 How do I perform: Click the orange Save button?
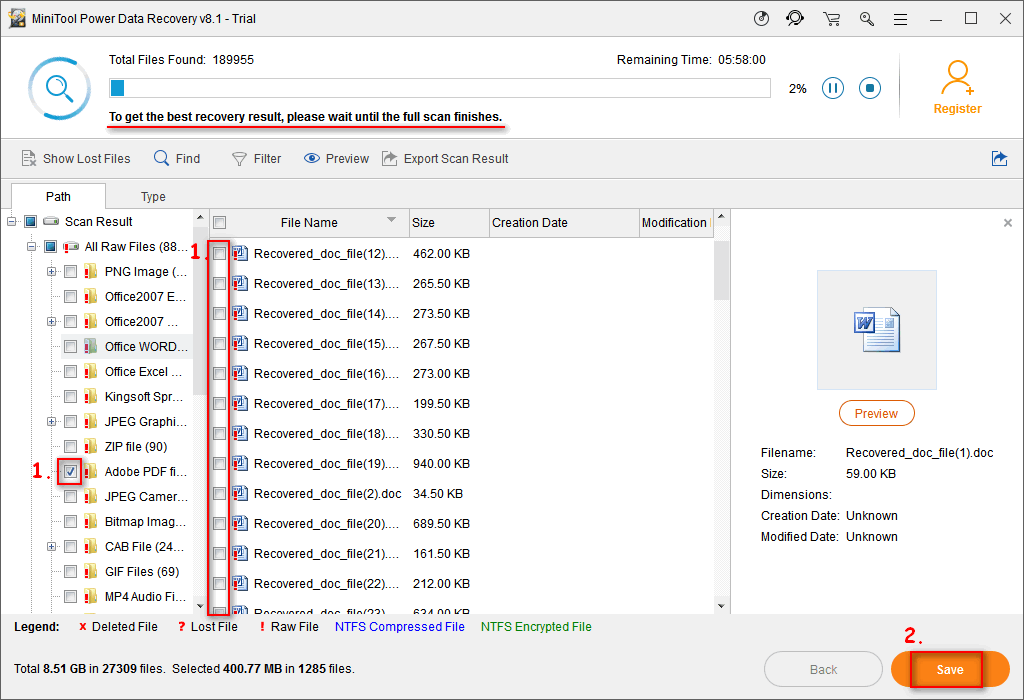(950, 669)
